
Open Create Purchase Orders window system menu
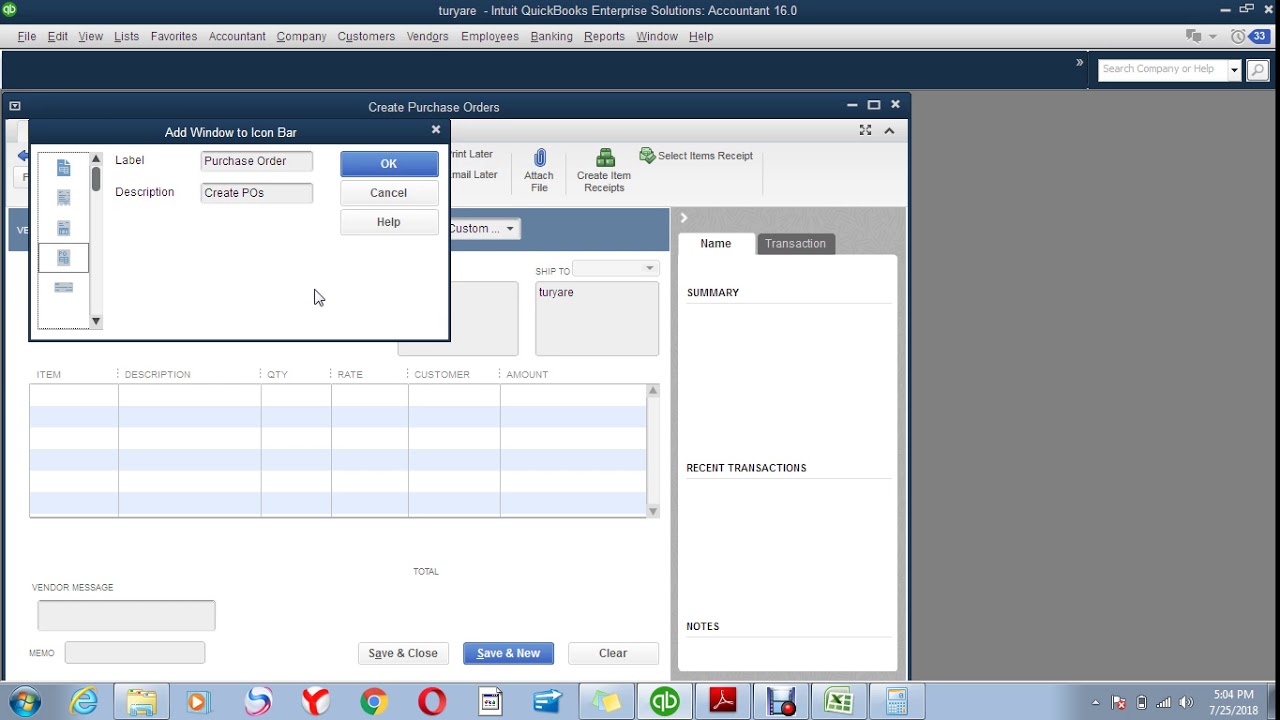point(14,105)
